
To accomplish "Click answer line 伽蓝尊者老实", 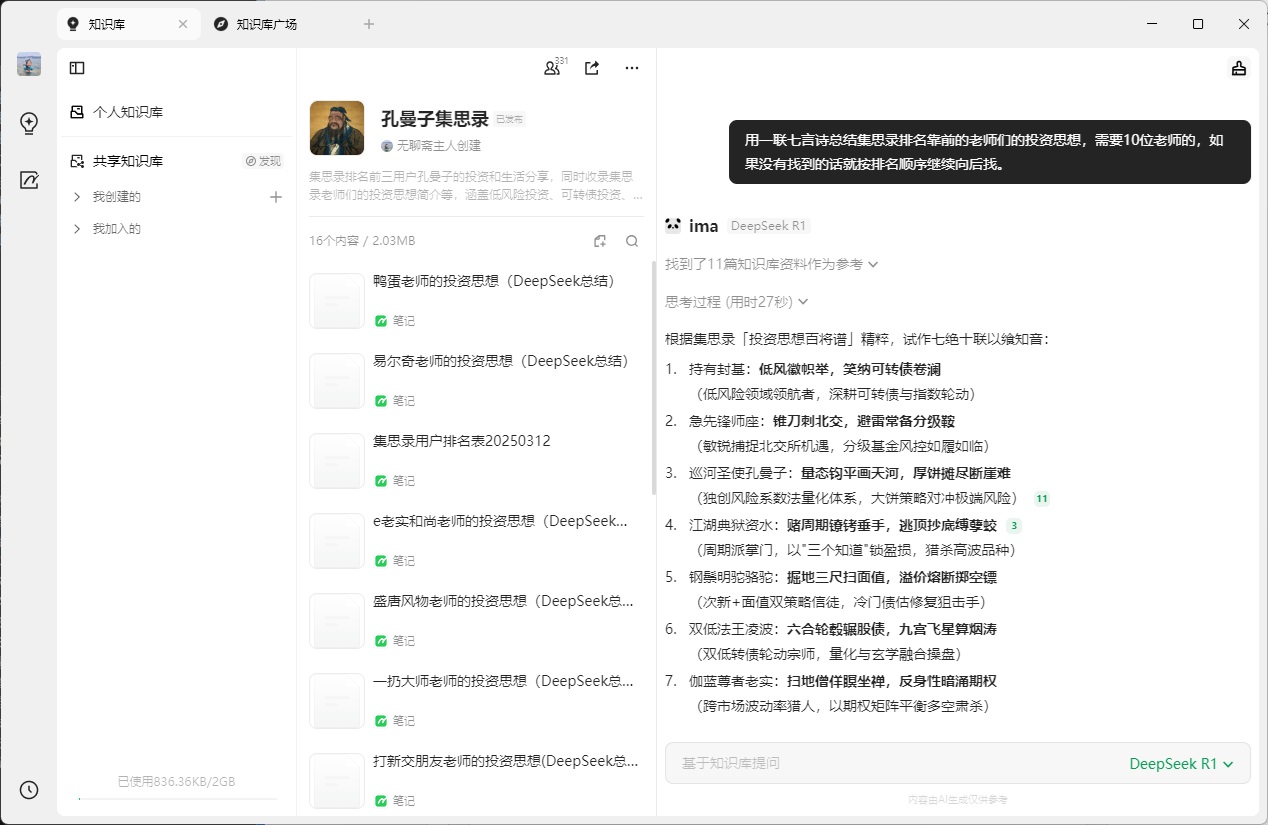I will [843, 681].
